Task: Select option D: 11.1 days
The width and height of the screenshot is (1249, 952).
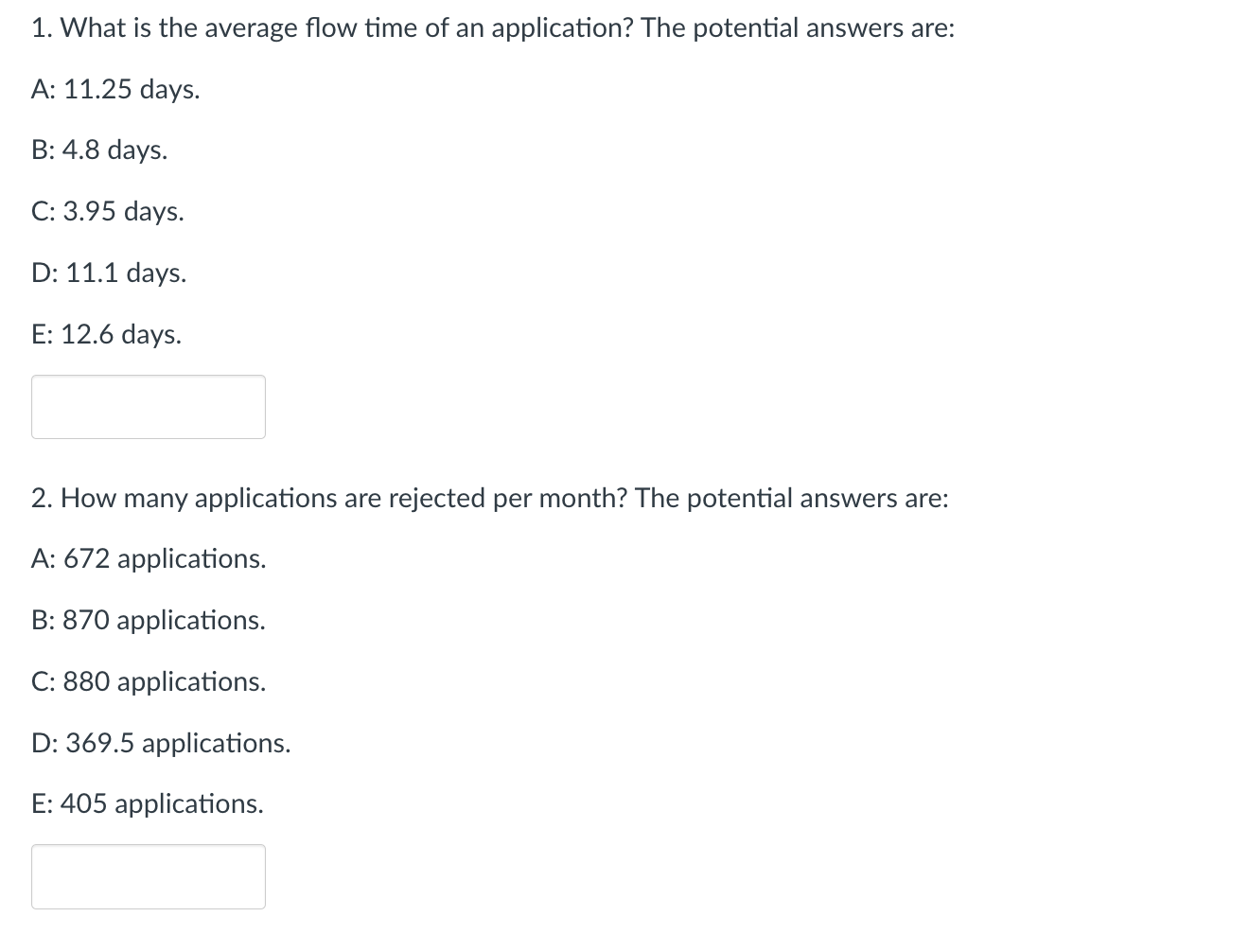Action: [x=108, y=273]
